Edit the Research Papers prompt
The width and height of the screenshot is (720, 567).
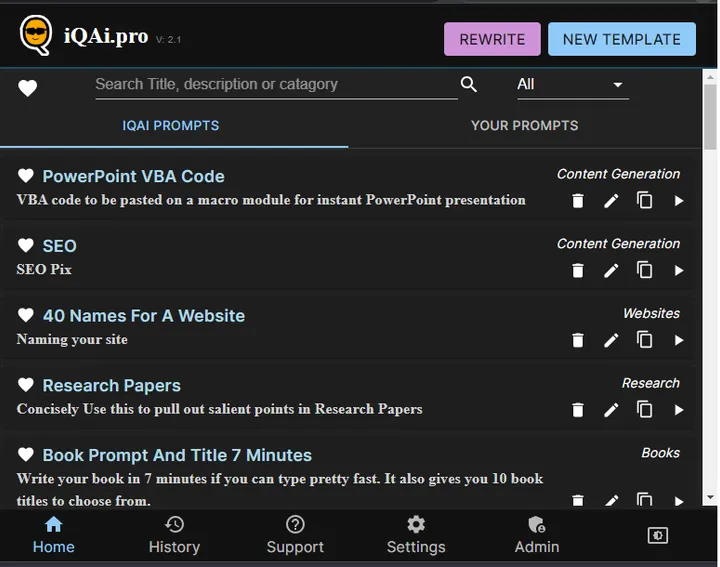pyautogui.click(x=611, y=410)
